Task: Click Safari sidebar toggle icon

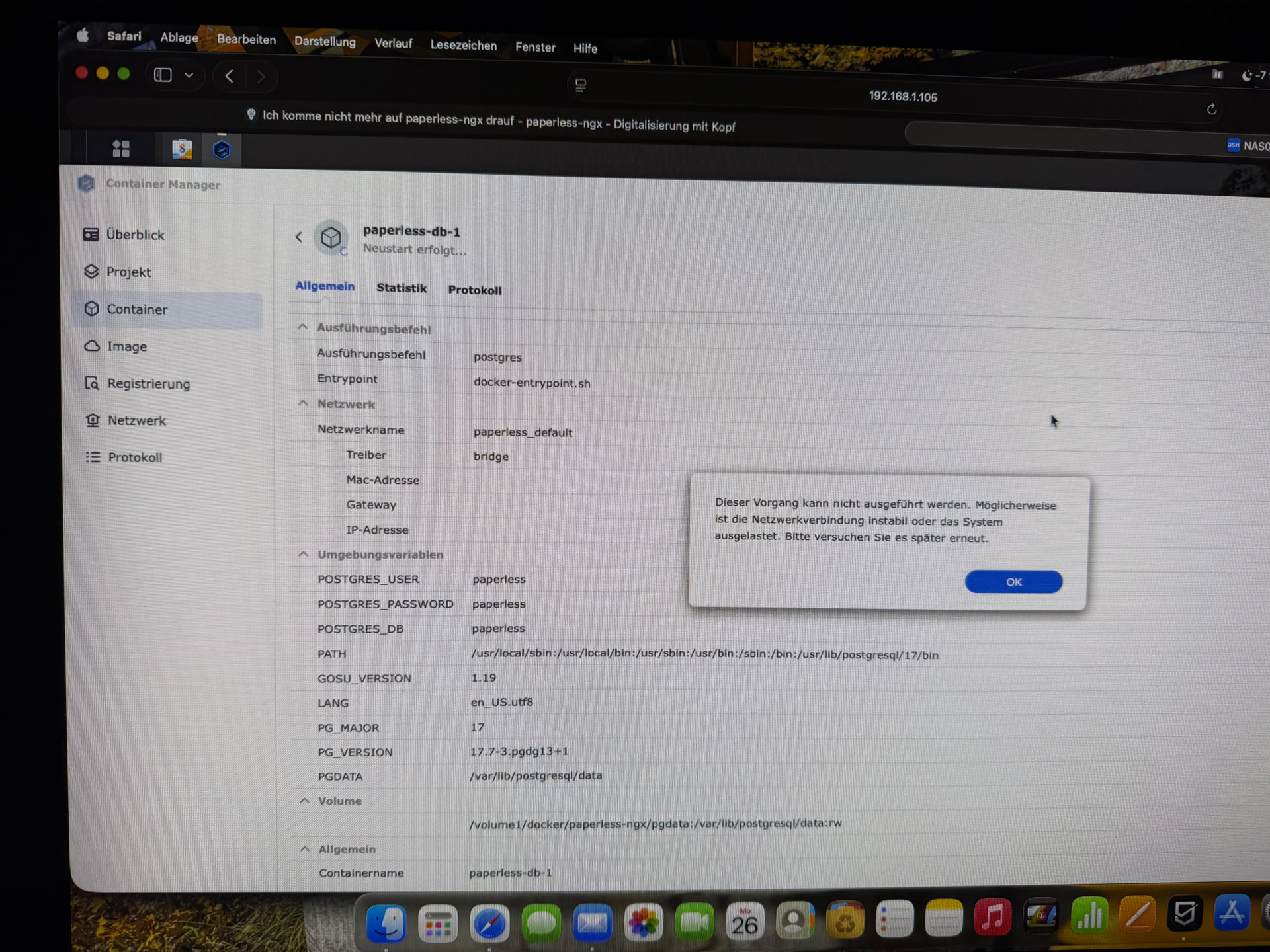Action: coord(163,75)
